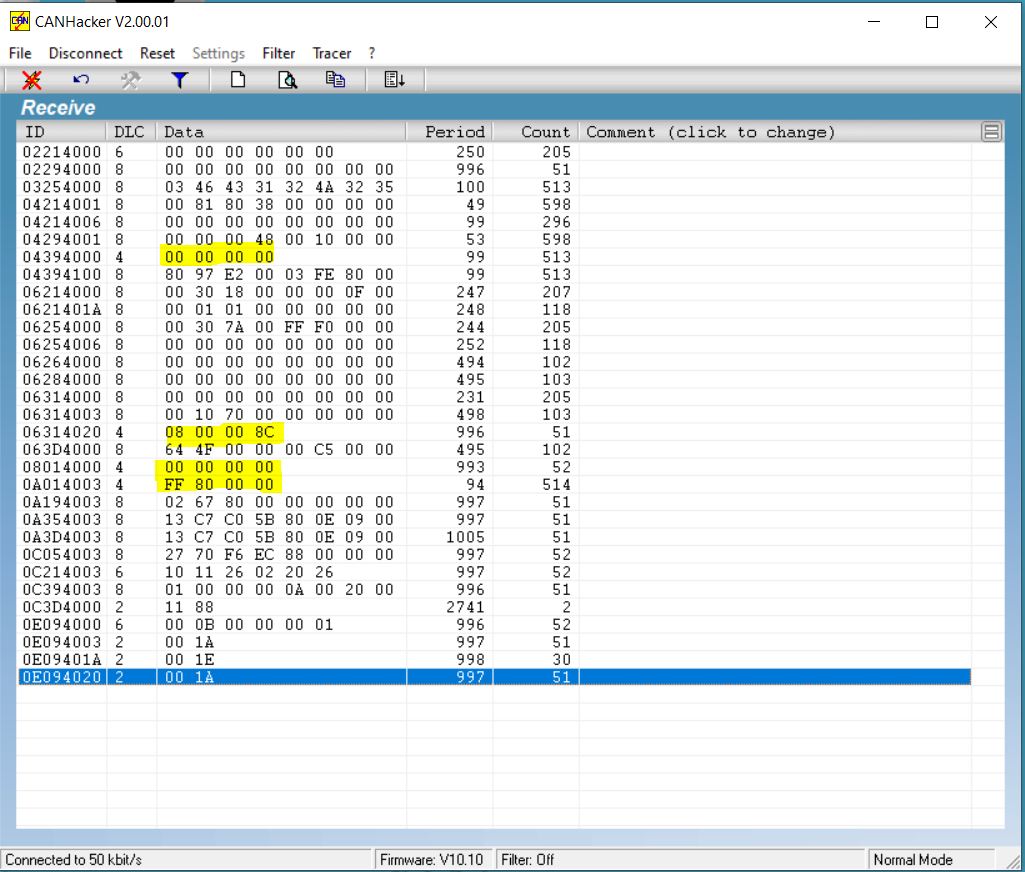Click the Comment (click to change) header
The image size is (1025, 872).
pos(711,132)
